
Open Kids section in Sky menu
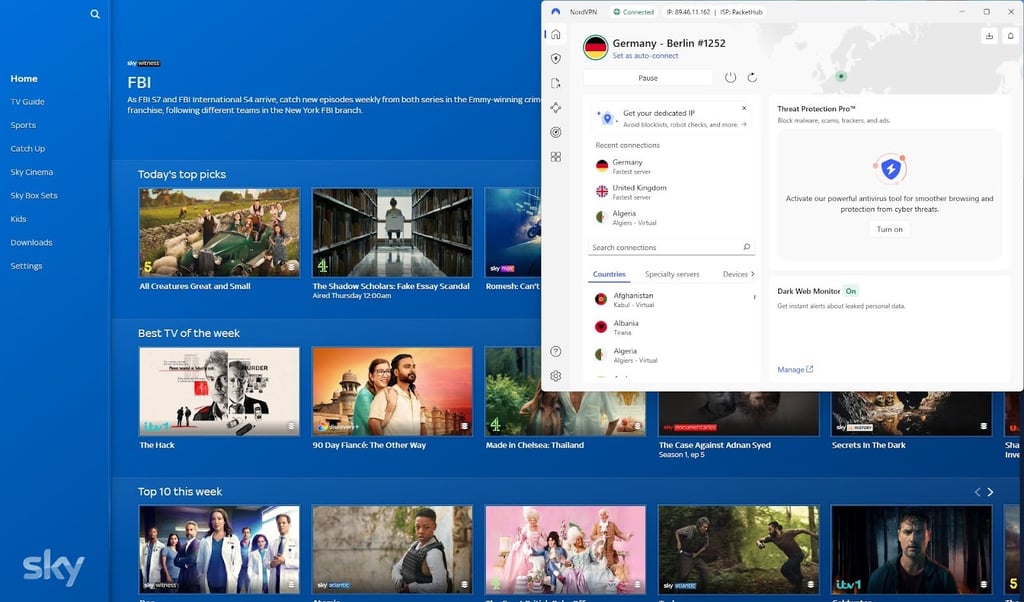pyautogui.click(x=18, y=219)
